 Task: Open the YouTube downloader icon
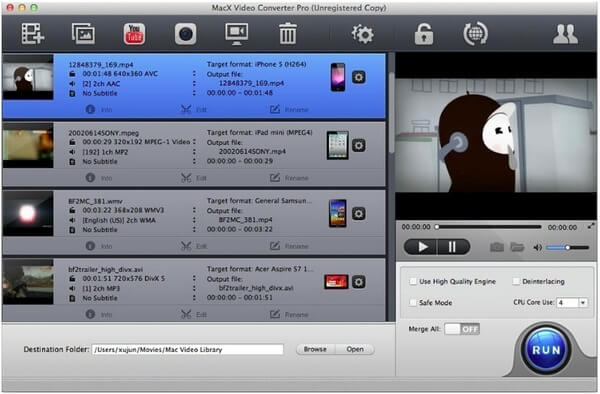coord(134,34)
